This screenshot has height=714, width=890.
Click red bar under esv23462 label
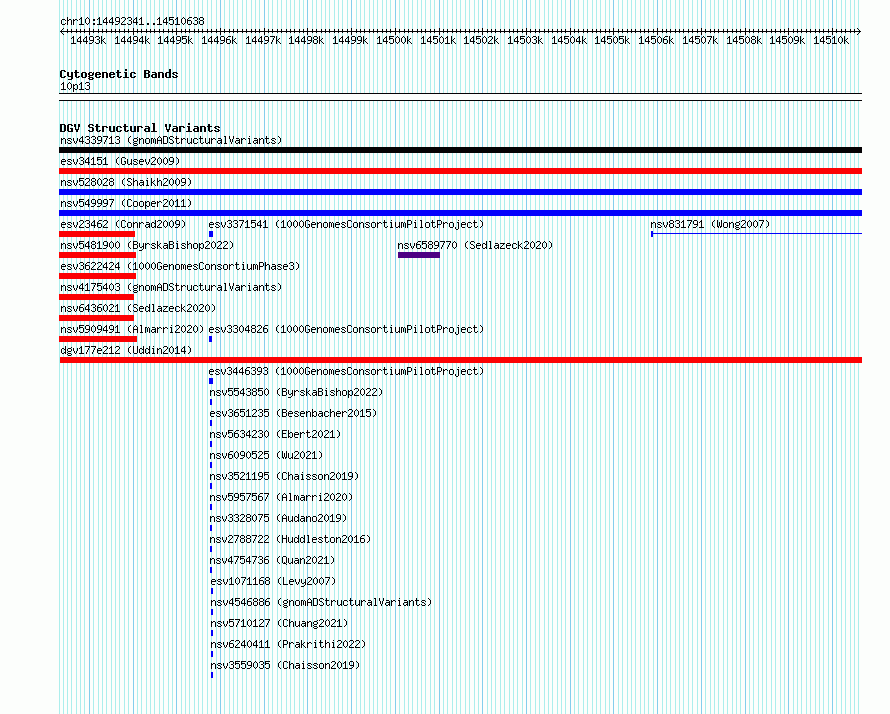(97, 234)
